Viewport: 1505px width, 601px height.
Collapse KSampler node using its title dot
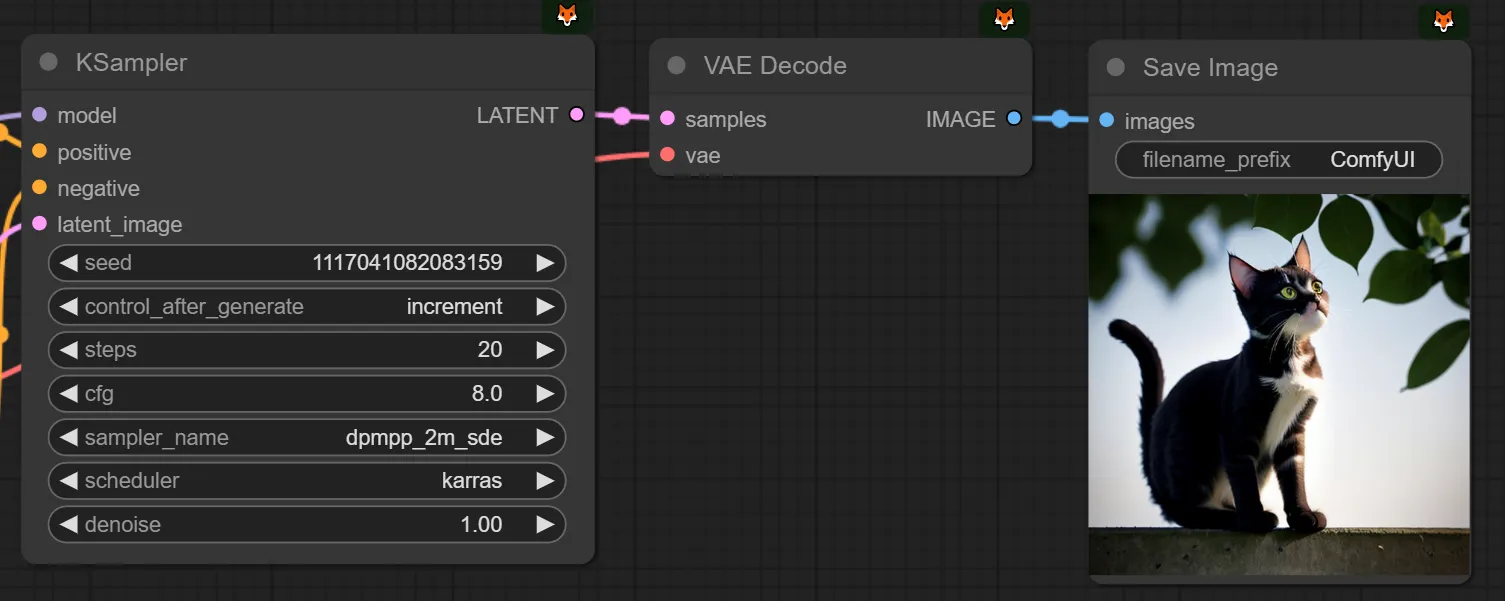pos(48,62)
